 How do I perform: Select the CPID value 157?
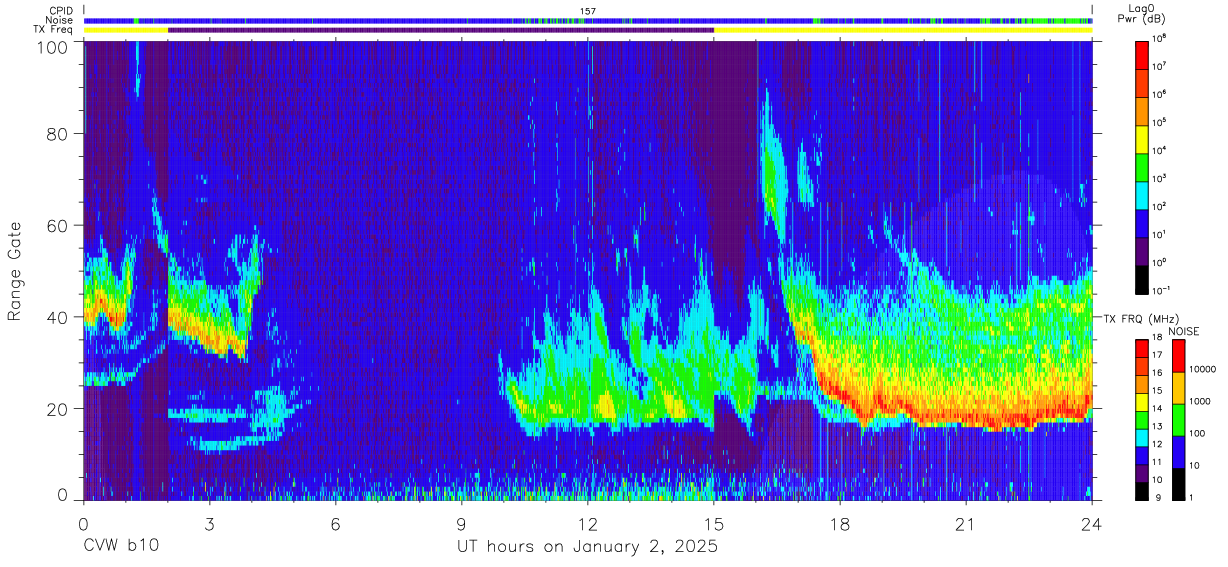[x=588, y=10]
